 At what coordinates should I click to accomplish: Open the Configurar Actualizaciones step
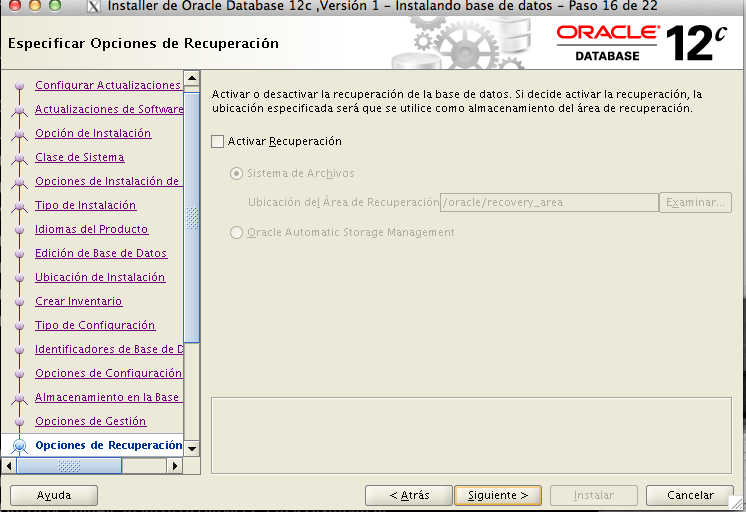[108, 85]
